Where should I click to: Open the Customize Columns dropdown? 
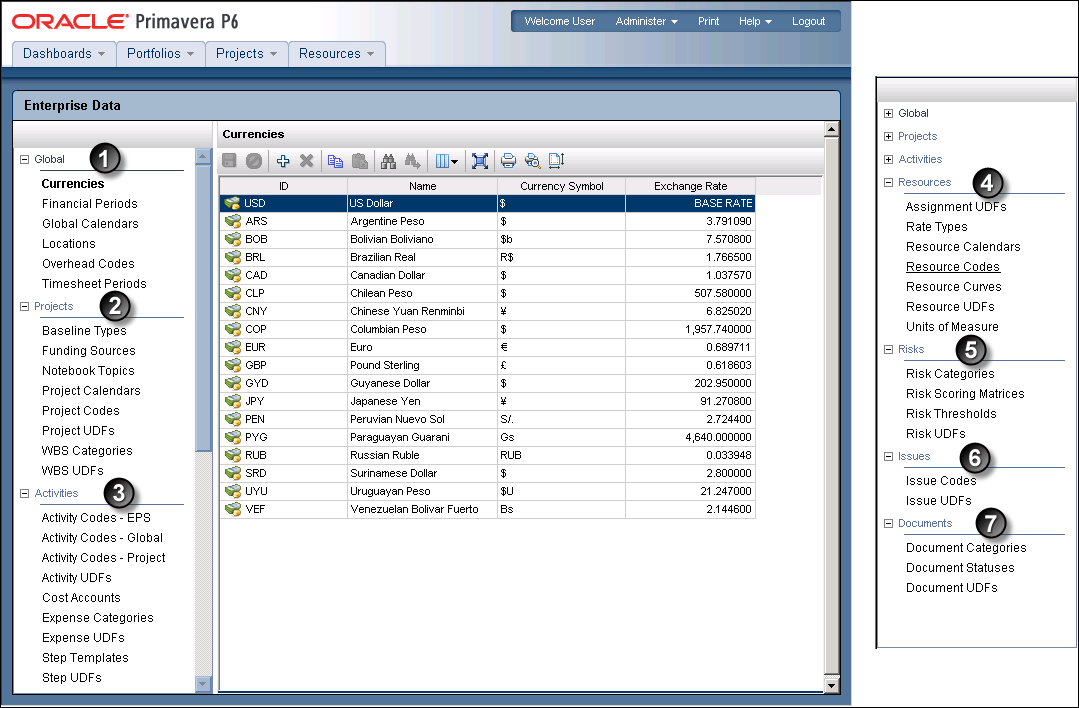click(x=447, y=161)
